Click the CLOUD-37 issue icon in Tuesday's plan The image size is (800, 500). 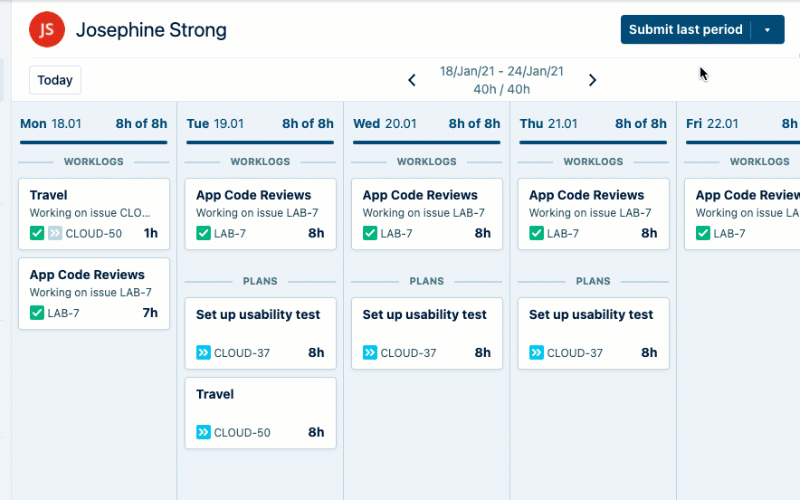pos(203,353)
